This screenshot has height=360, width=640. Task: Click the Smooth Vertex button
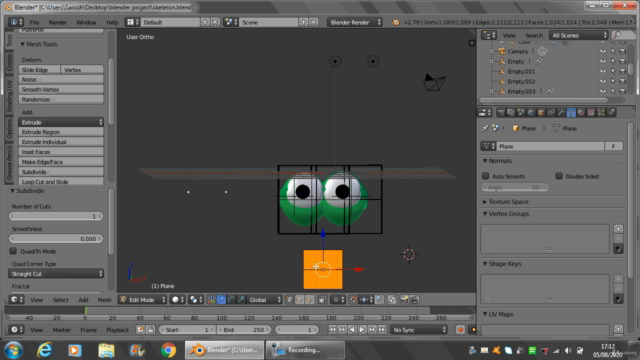60,89
